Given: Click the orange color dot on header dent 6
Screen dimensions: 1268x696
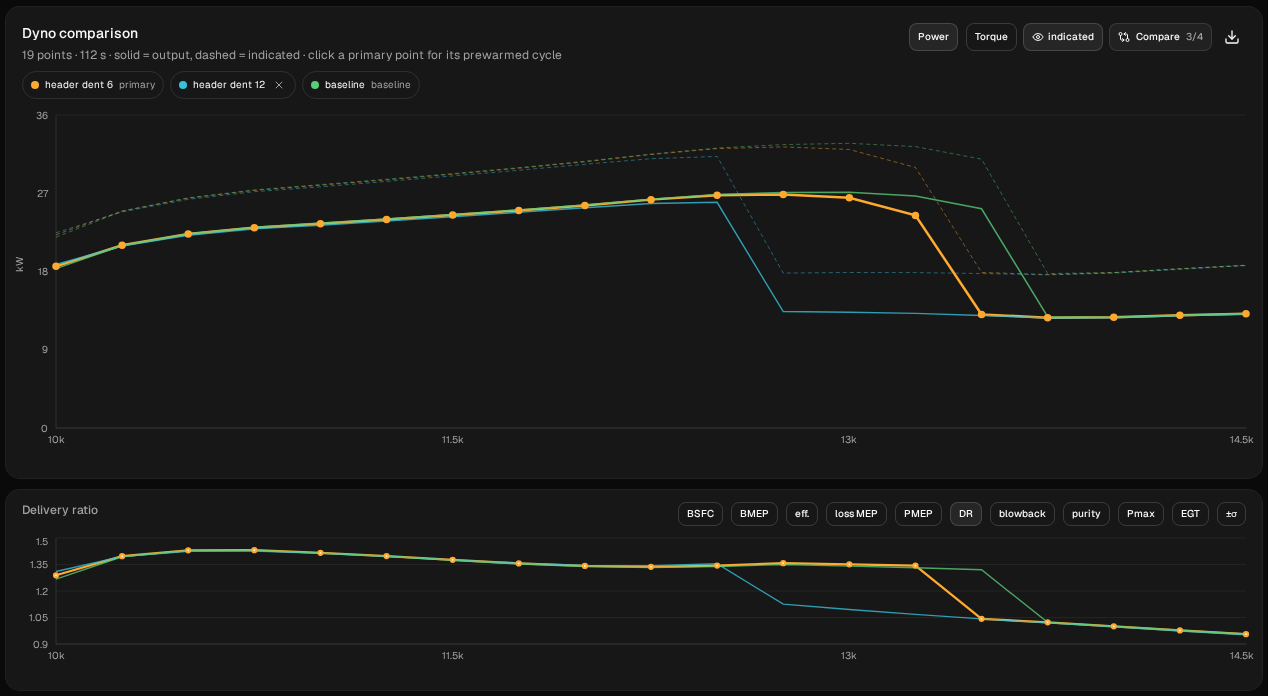Looking at the screenshot, I should click(x=35, y=85).
